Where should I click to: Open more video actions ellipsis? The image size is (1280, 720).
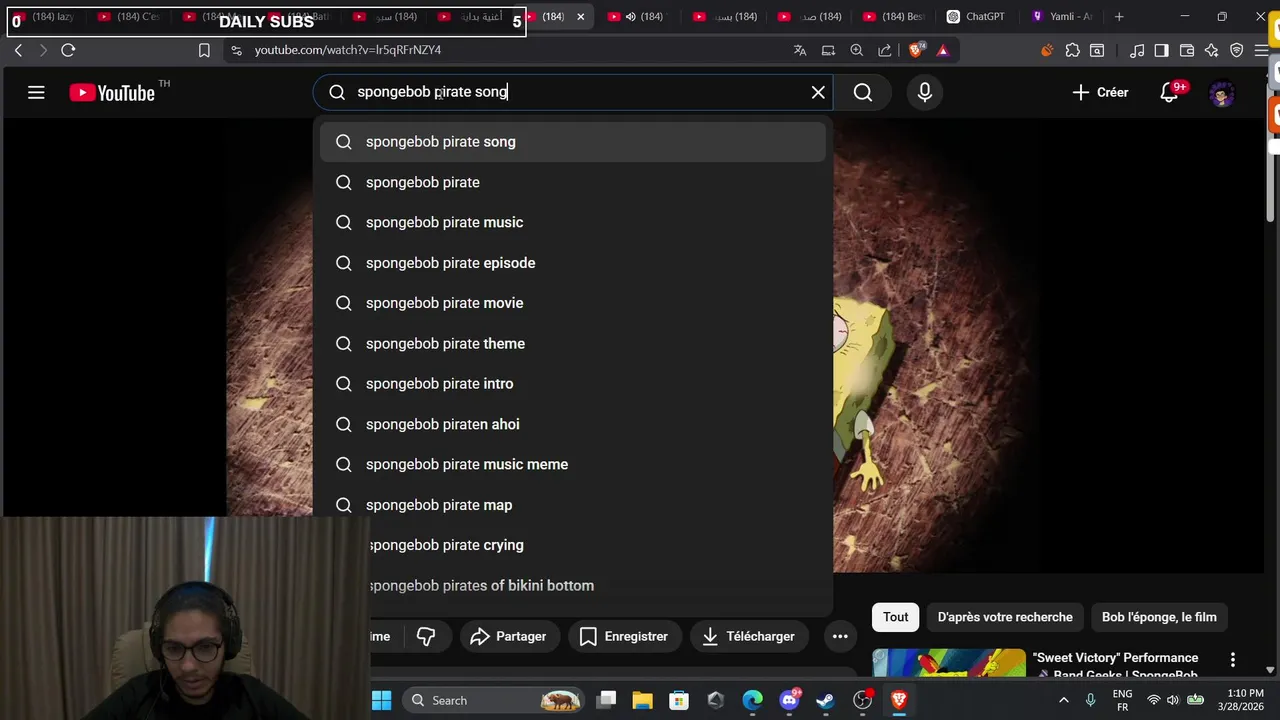point(840,636)
